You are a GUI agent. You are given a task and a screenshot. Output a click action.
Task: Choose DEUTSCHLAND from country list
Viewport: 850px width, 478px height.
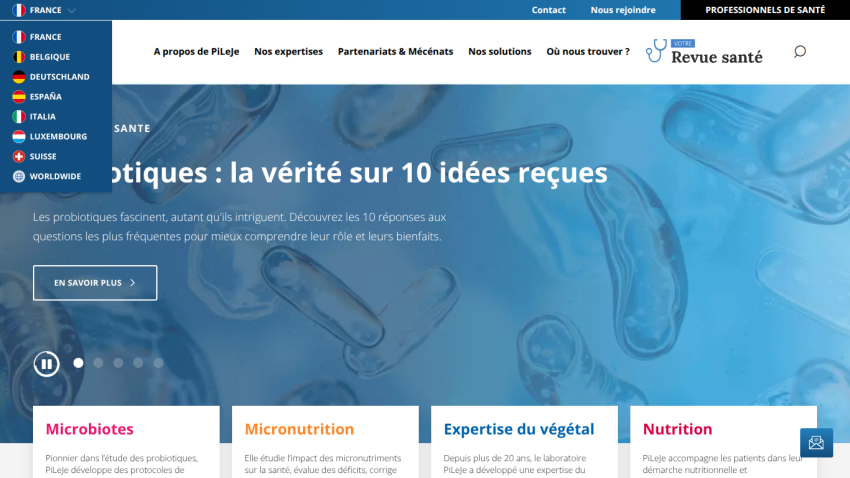60,77
